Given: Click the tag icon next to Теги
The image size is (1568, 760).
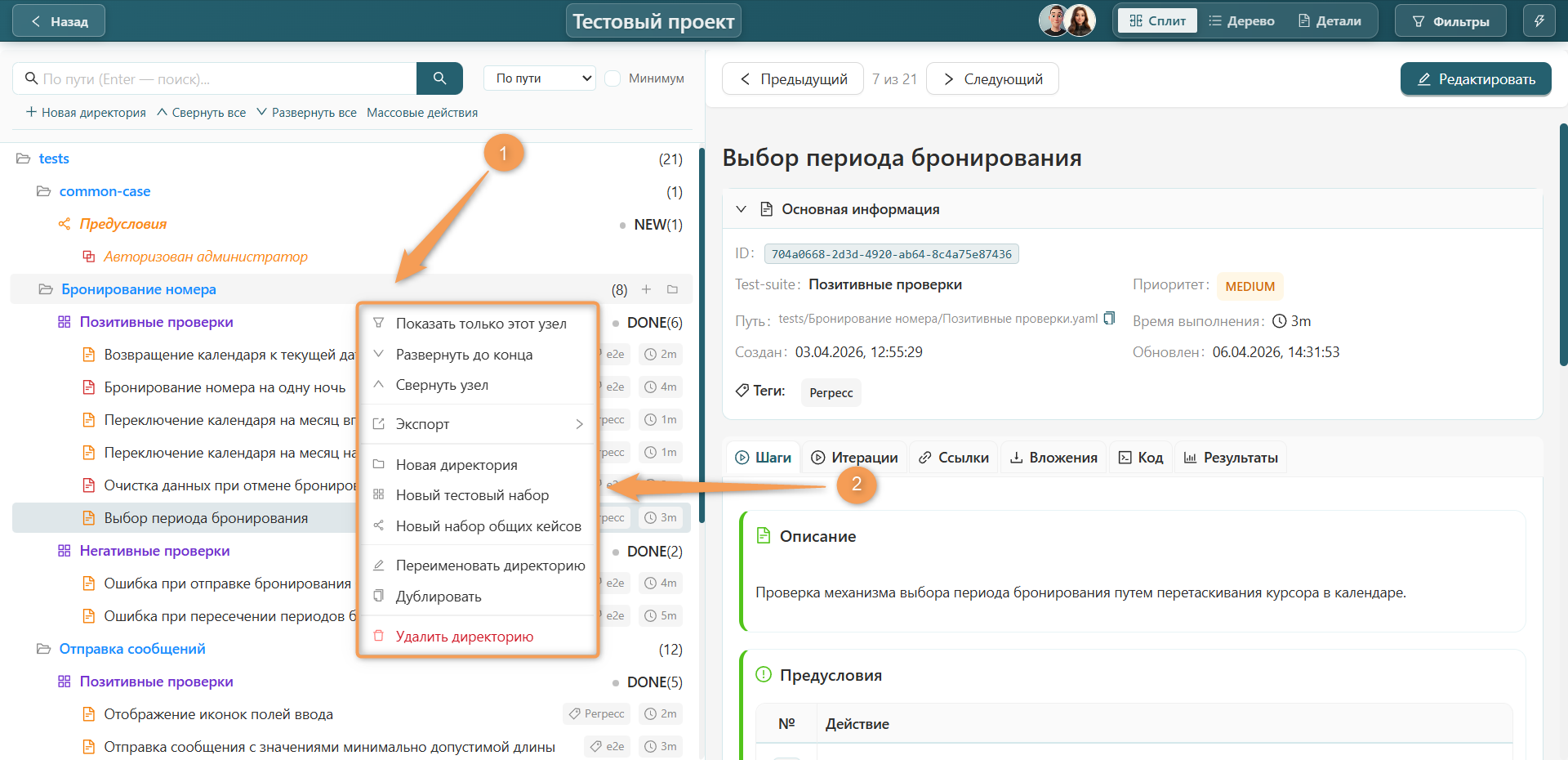Looking at the screenshot, I should pyautogui.click(x=742, y=391).
